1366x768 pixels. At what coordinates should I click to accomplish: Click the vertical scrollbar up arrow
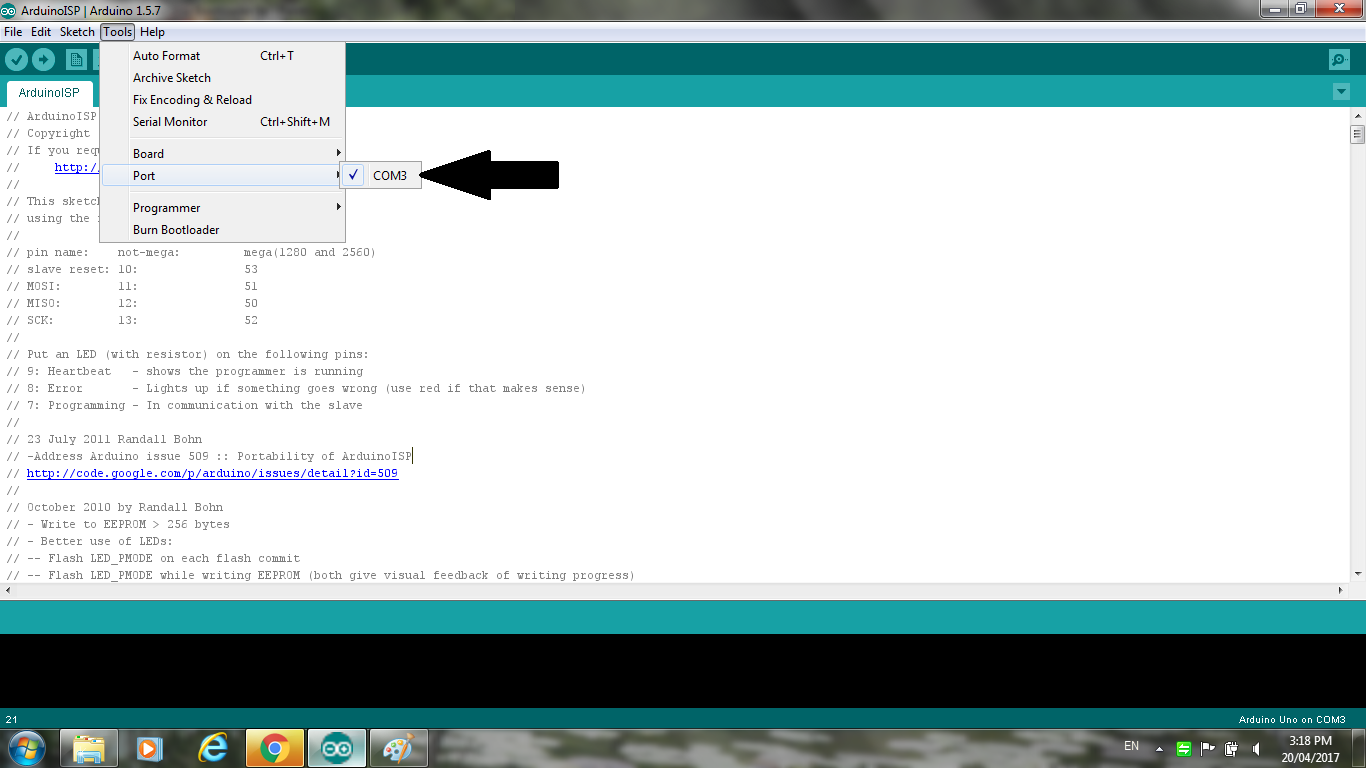click(x=1357, y=116)
